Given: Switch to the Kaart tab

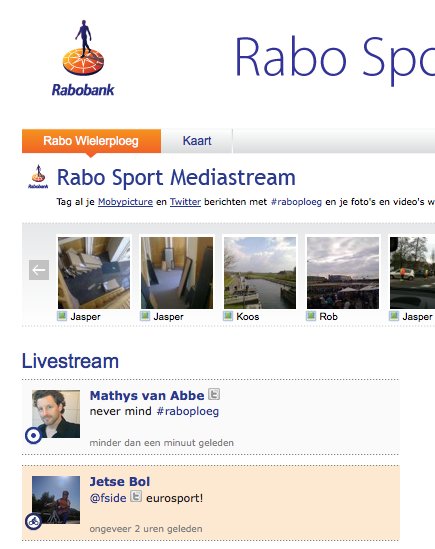Looking at the screenshot, I should pyautogui.click(x=197, y=141).
